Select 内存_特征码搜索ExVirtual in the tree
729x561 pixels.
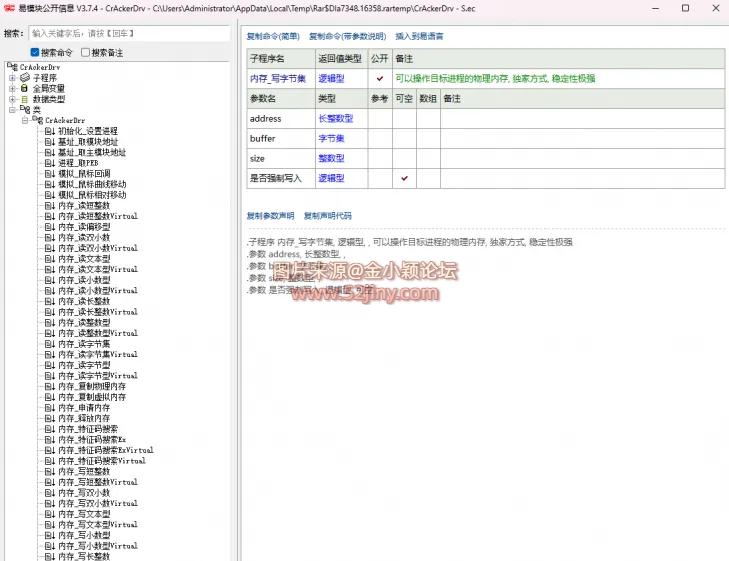click(x=106, y=450)
